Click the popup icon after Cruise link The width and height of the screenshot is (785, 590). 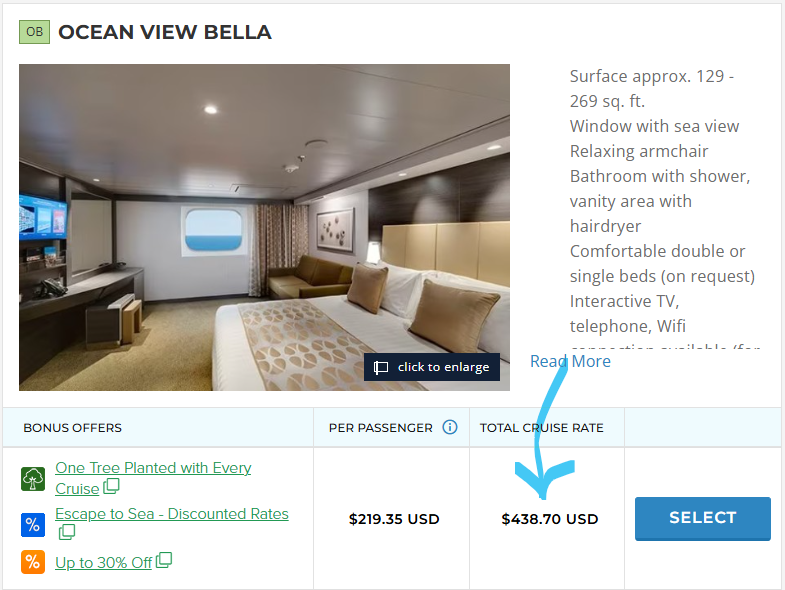click(111, 486)
